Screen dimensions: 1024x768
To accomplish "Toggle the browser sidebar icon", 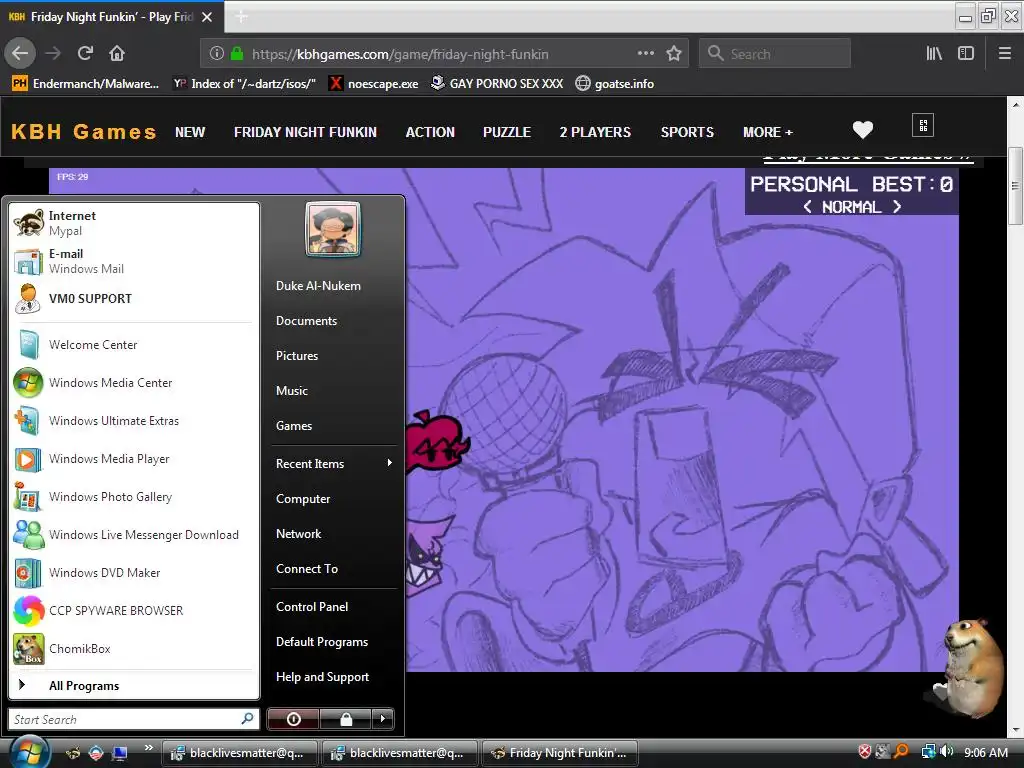I will tap(966, 54).
